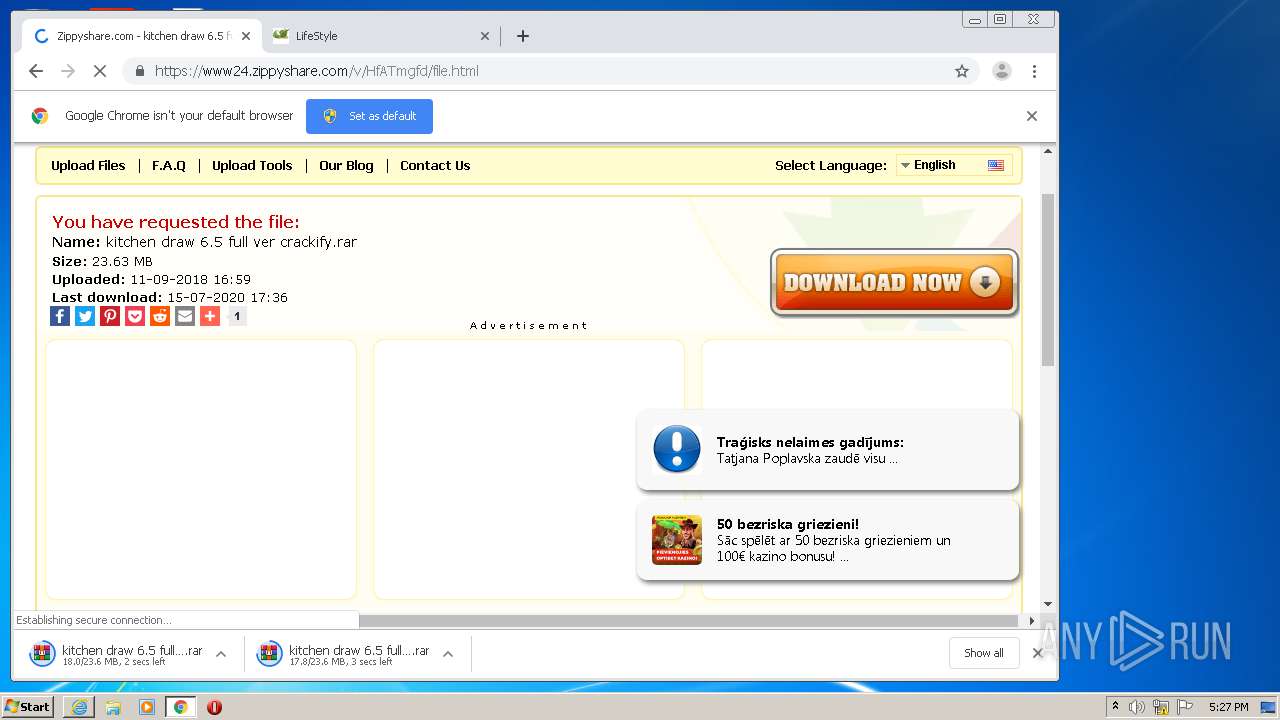This screenshot has width=1280, height=720.
Task: Open a new browser tab
Action: click(x=522, y=36)
